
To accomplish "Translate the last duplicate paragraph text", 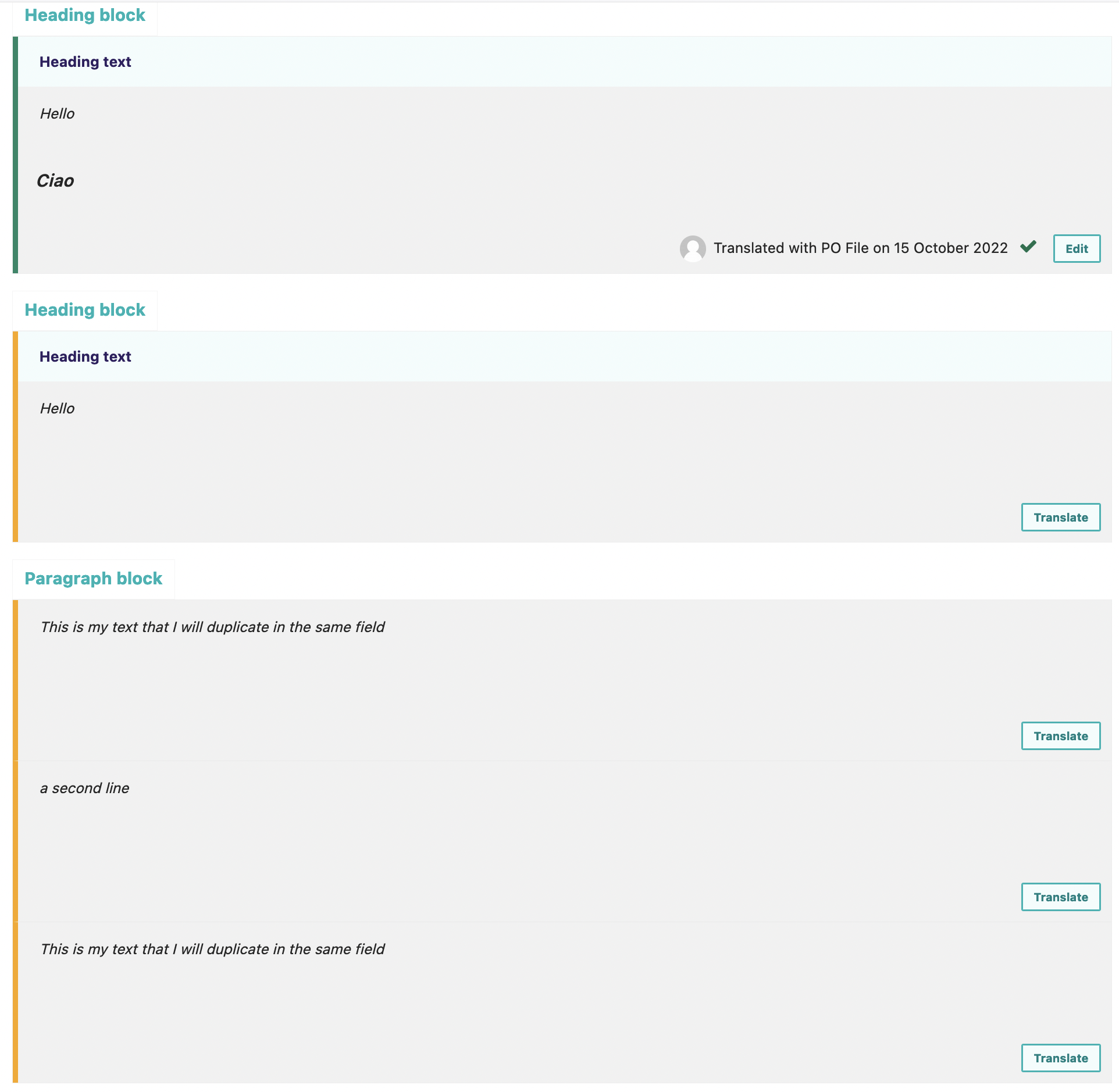I will (1060, 1058).
